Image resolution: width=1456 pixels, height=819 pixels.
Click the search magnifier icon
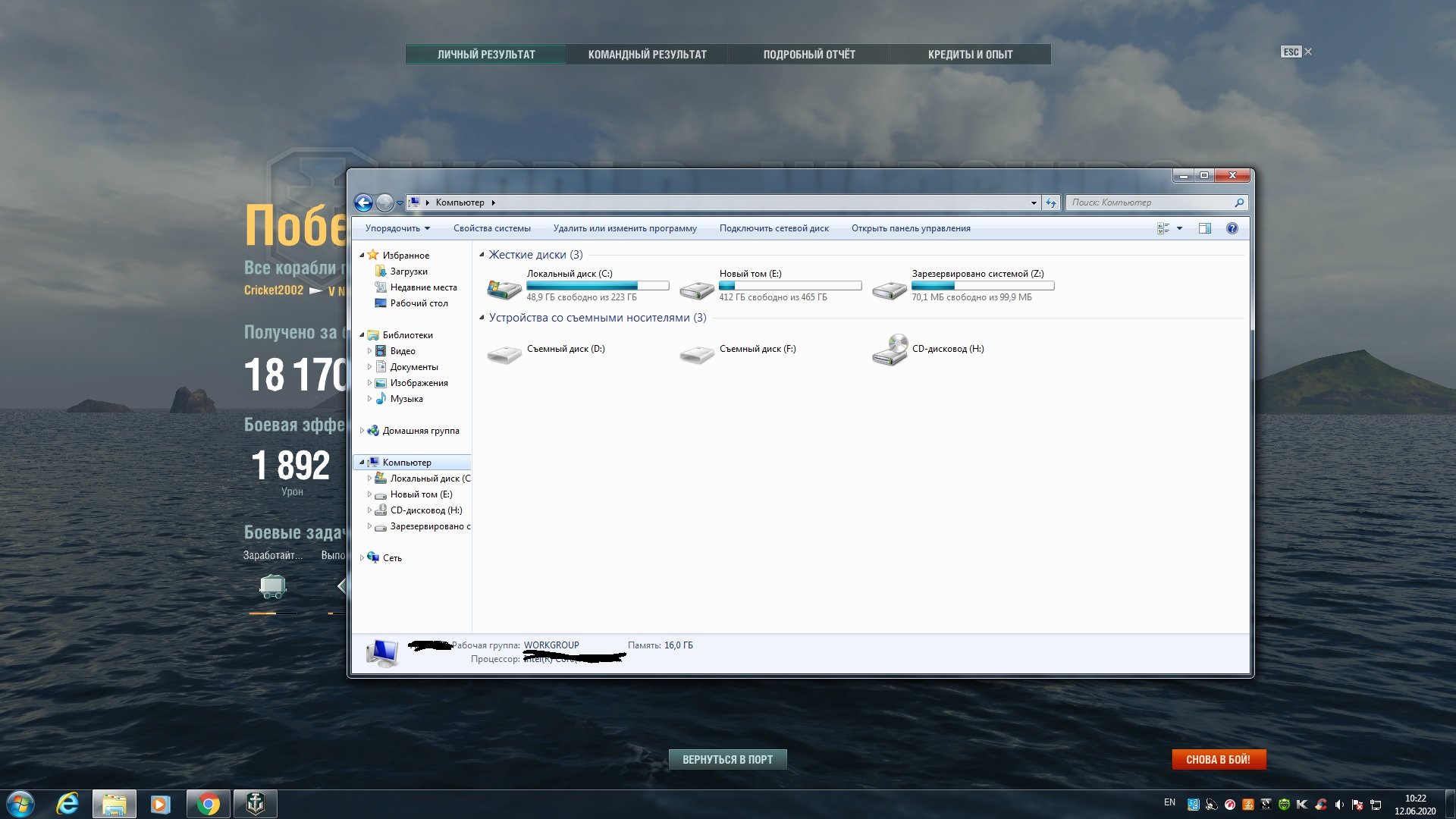[x=1239, y=202]
